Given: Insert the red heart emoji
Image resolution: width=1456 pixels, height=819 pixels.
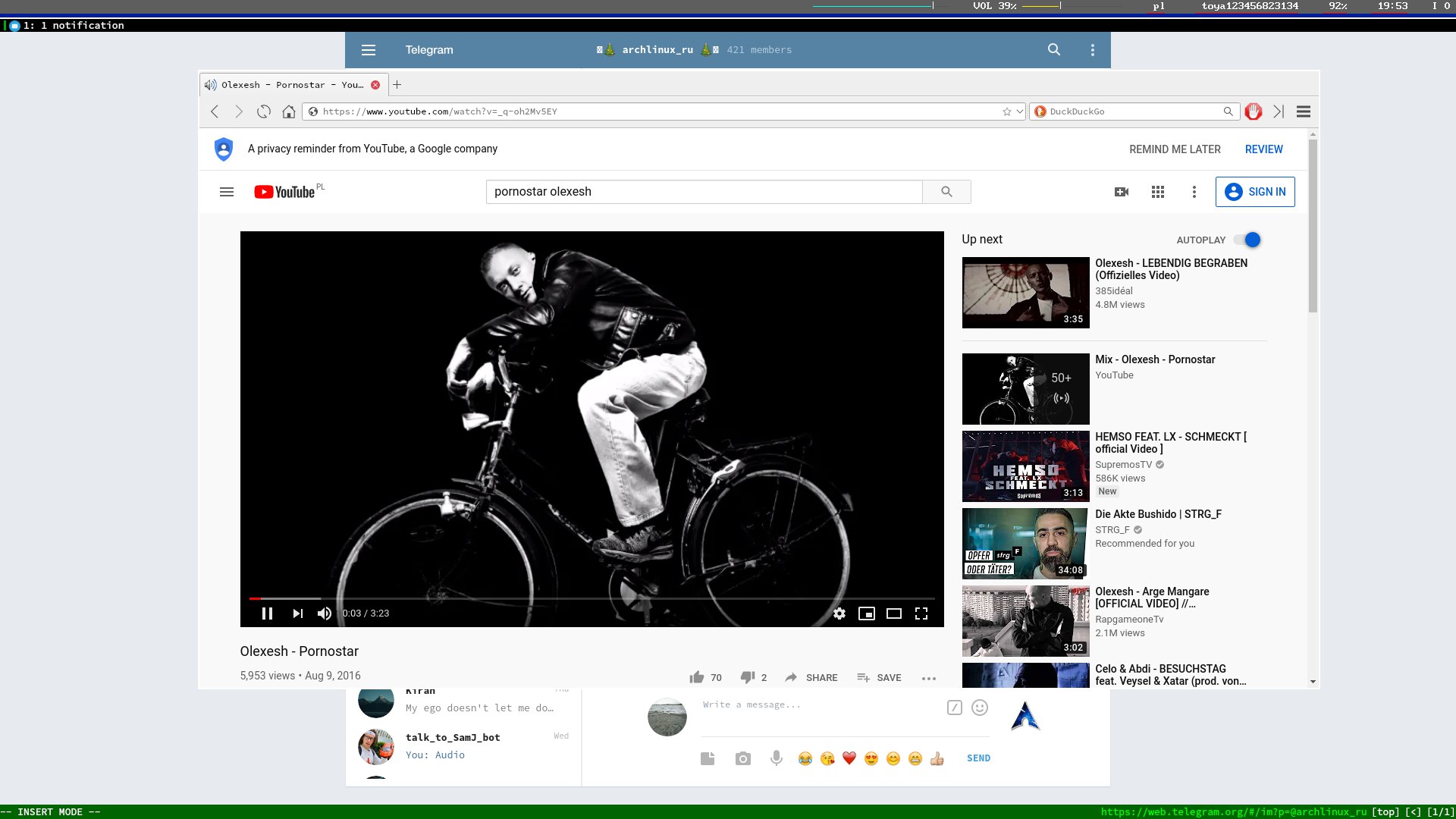Looking at the screenshot, I should (849, 758).
